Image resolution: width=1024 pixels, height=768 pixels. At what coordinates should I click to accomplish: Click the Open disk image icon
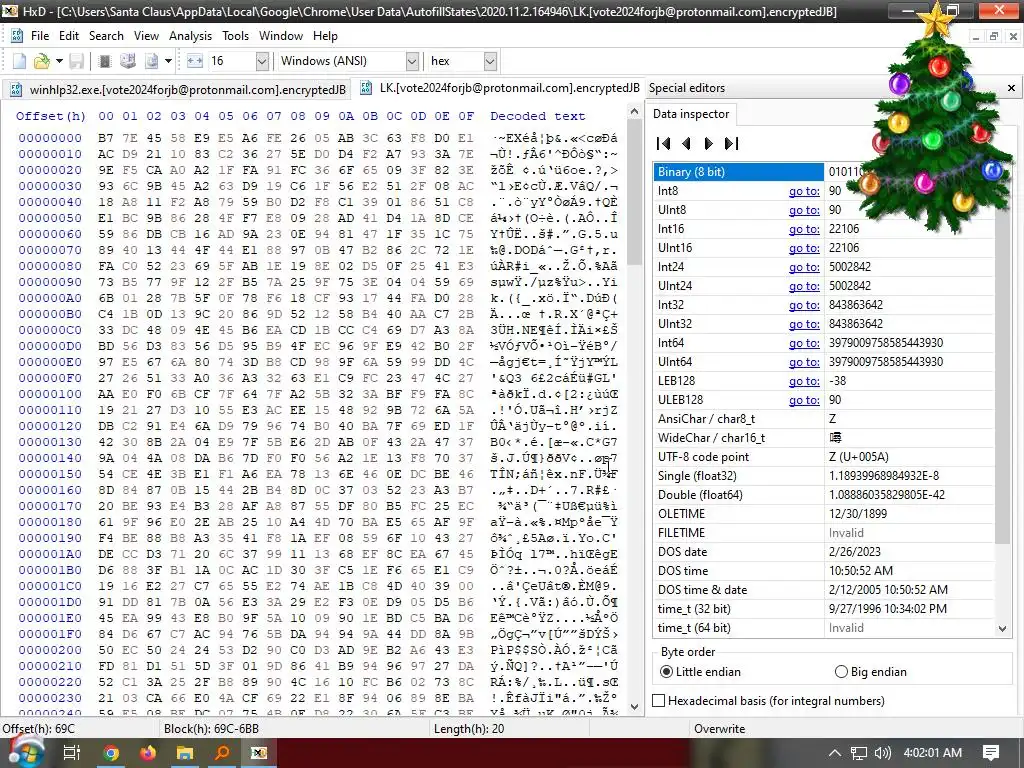click(x=152, y=61)
